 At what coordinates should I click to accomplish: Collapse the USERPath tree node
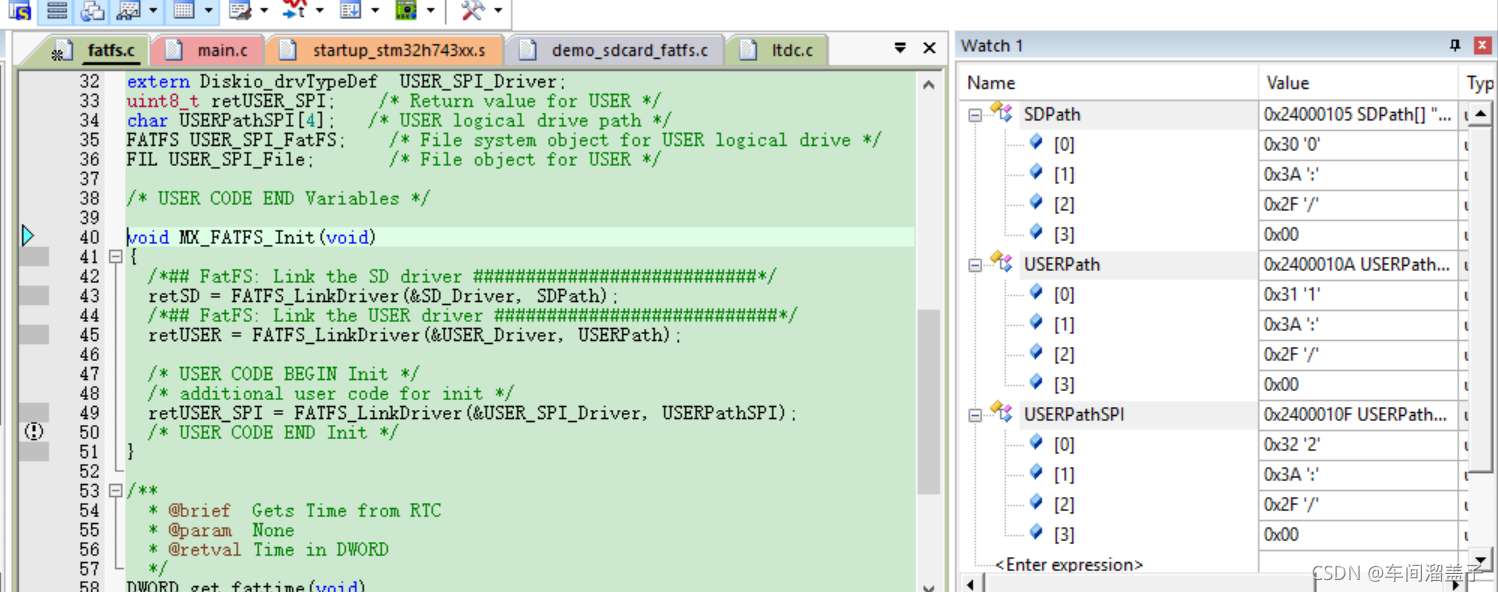pyautogui.click(x=975, y=265)
